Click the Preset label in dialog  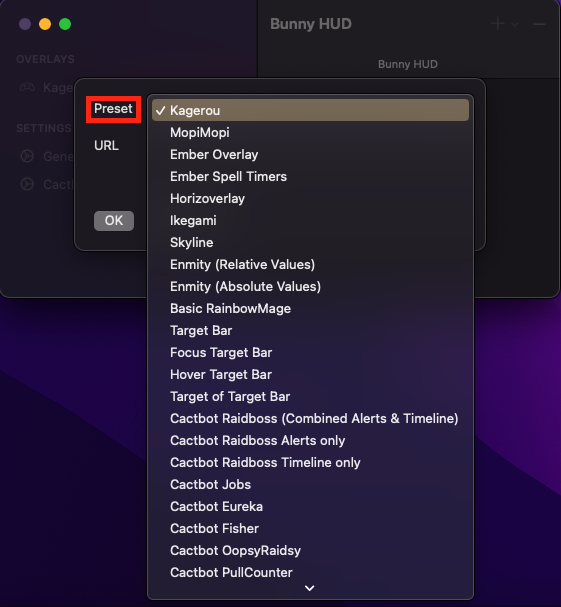(113, 109)
